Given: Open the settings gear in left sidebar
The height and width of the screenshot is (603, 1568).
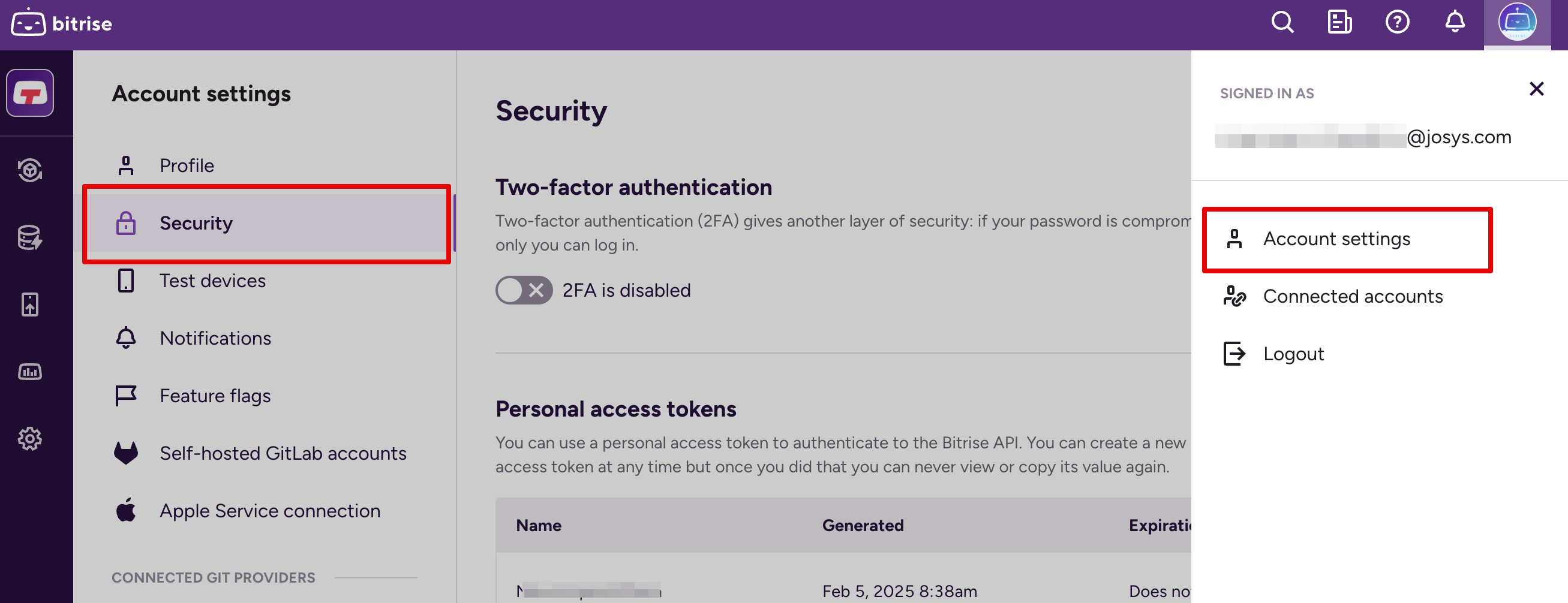Looking at the screenshot, I should 30,438.
